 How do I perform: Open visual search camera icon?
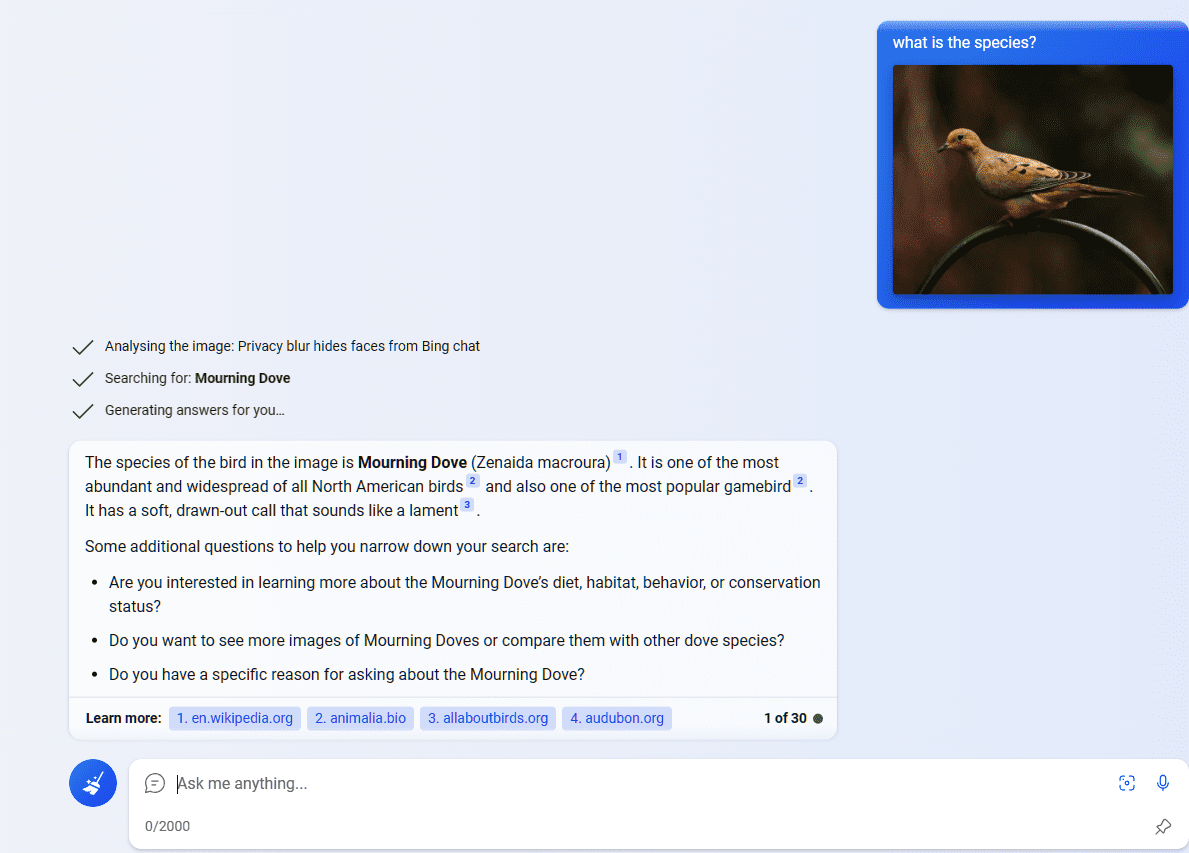point(1127,782)
